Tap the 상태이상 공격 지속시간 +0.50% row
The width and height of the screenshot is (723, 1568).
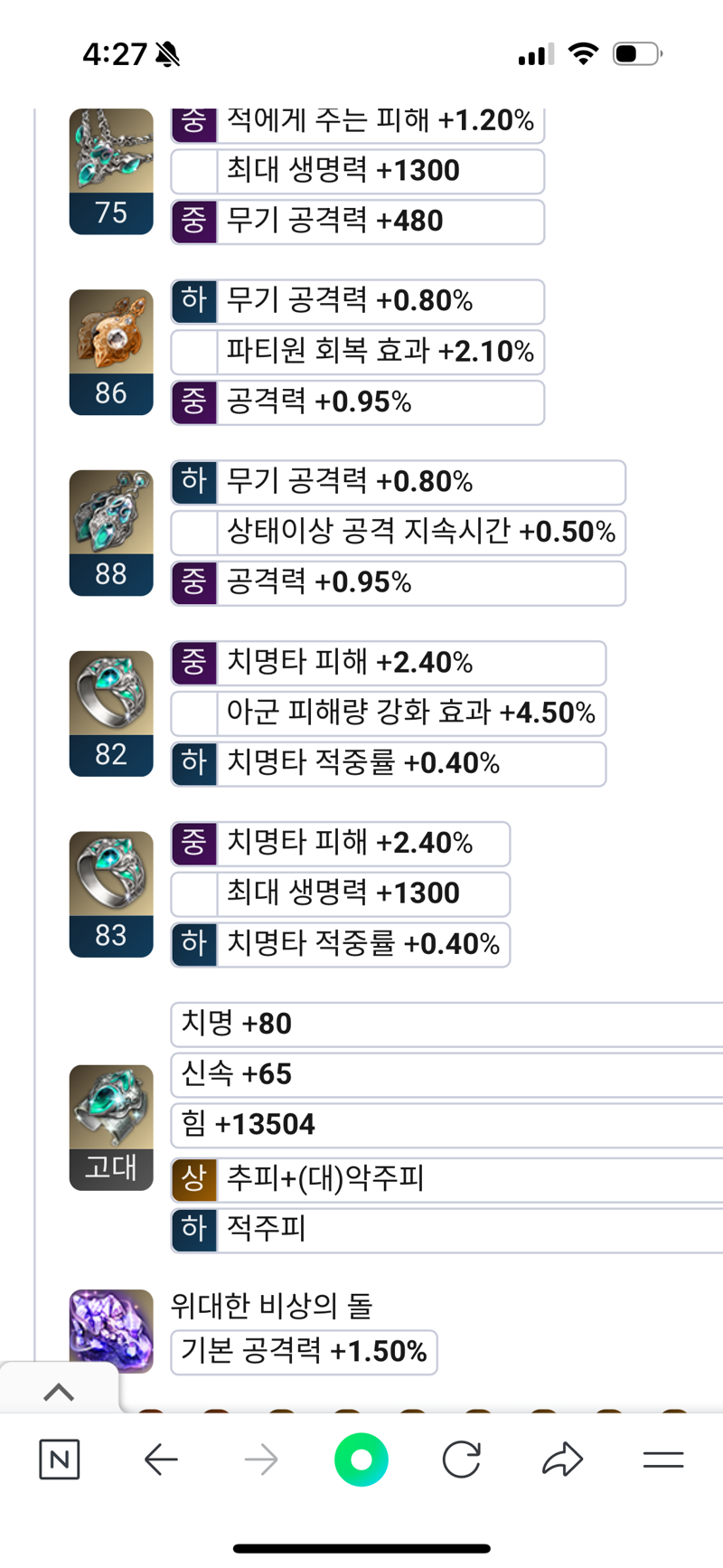coord(399,533)
